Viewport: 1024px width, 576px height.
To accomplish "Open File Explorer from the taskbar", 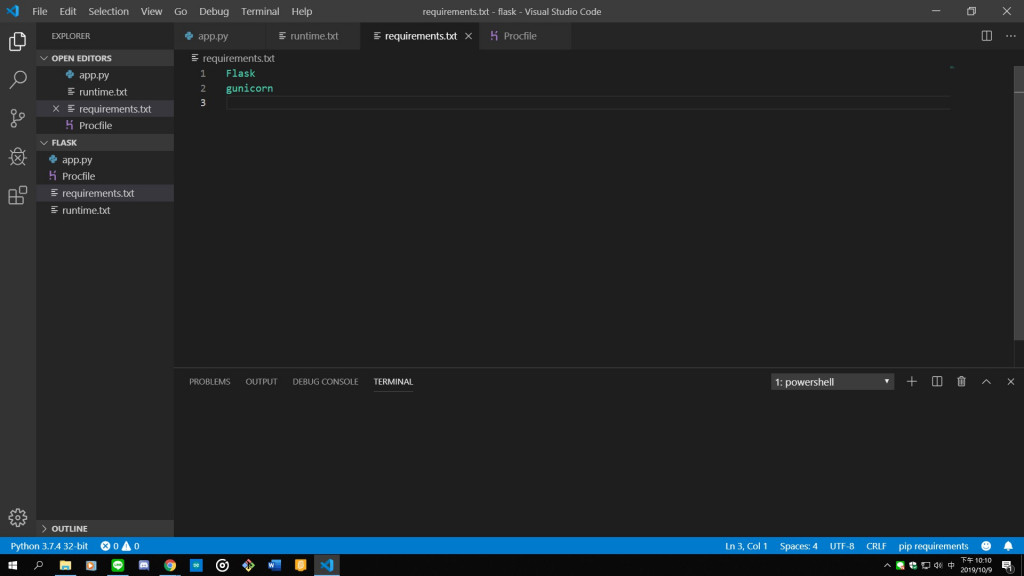I will 65,565.
